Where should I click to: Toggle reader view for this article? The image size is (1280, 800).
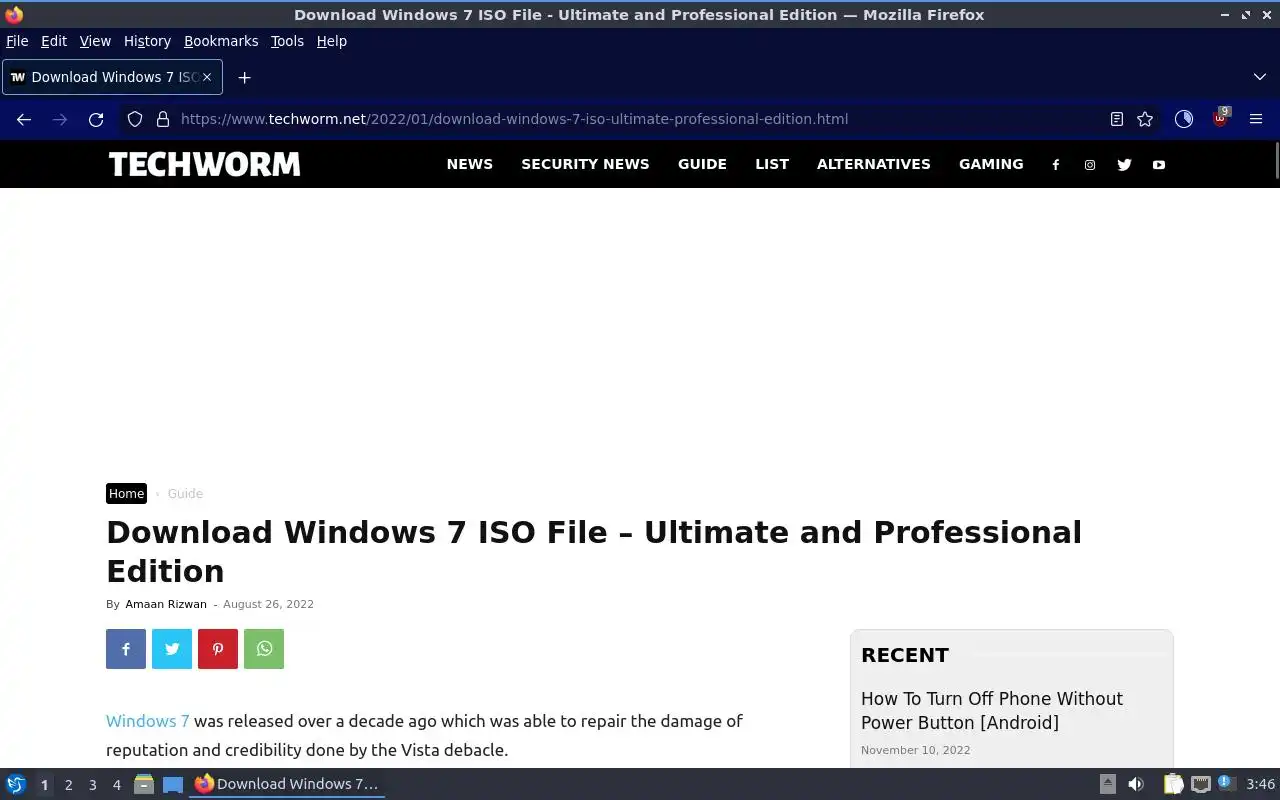[1117, 119]
